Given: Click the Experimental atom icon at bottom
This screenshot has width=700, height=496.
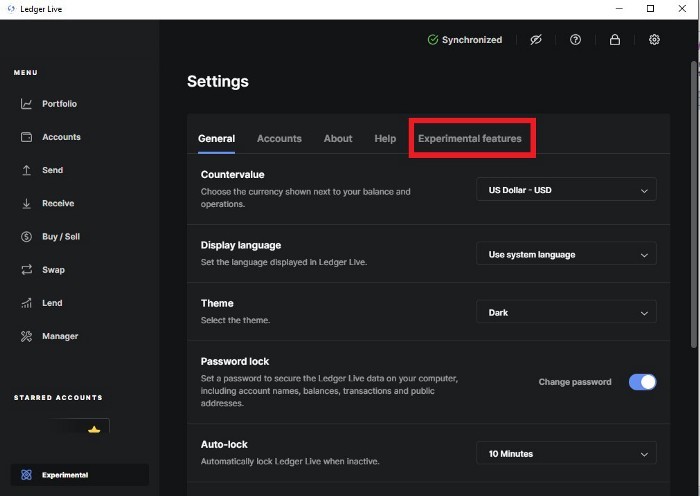Looking at the screenshot, I should pos(26,475).
